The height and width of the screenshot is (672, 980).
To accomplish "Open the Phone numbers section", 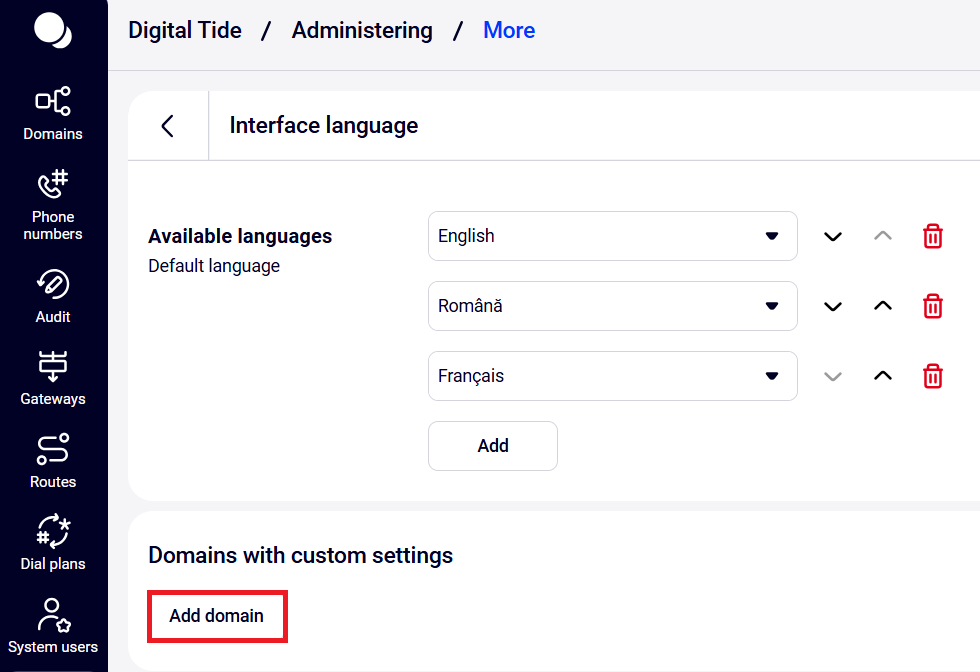I will (53, 204).
